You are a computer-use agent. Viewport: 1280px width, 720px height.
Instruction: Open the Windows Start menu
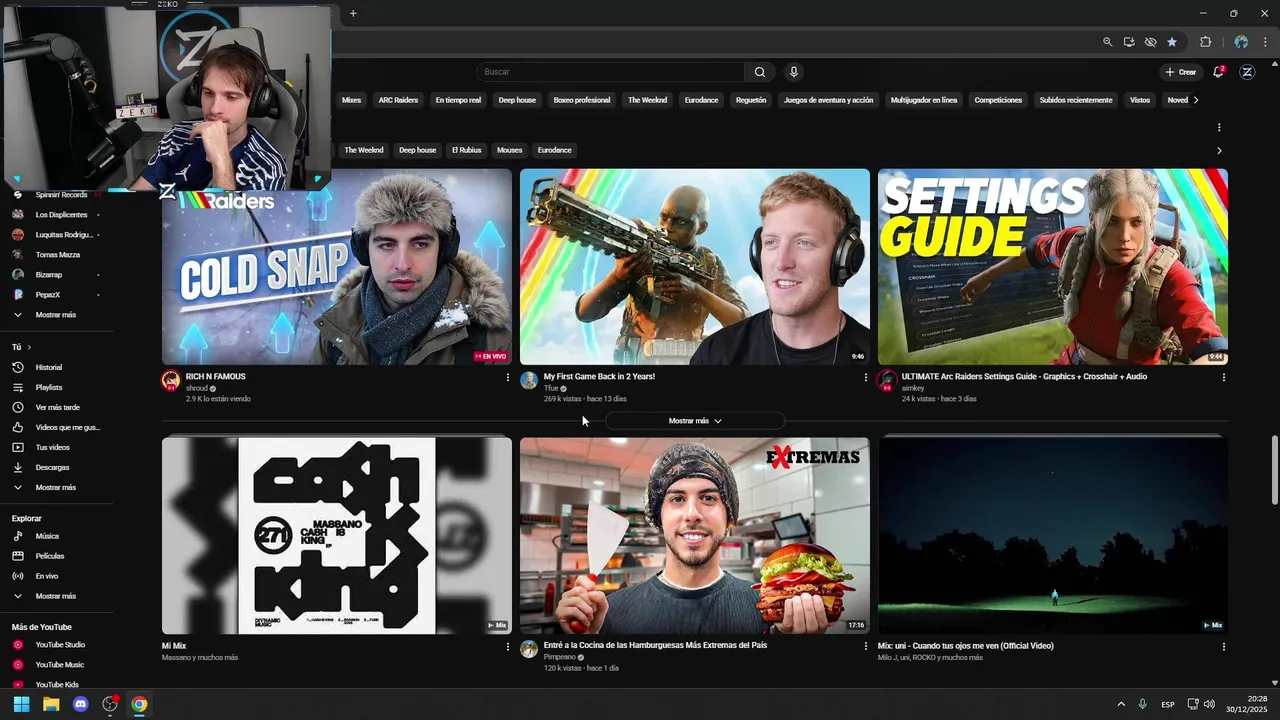[x=21, y=704]
